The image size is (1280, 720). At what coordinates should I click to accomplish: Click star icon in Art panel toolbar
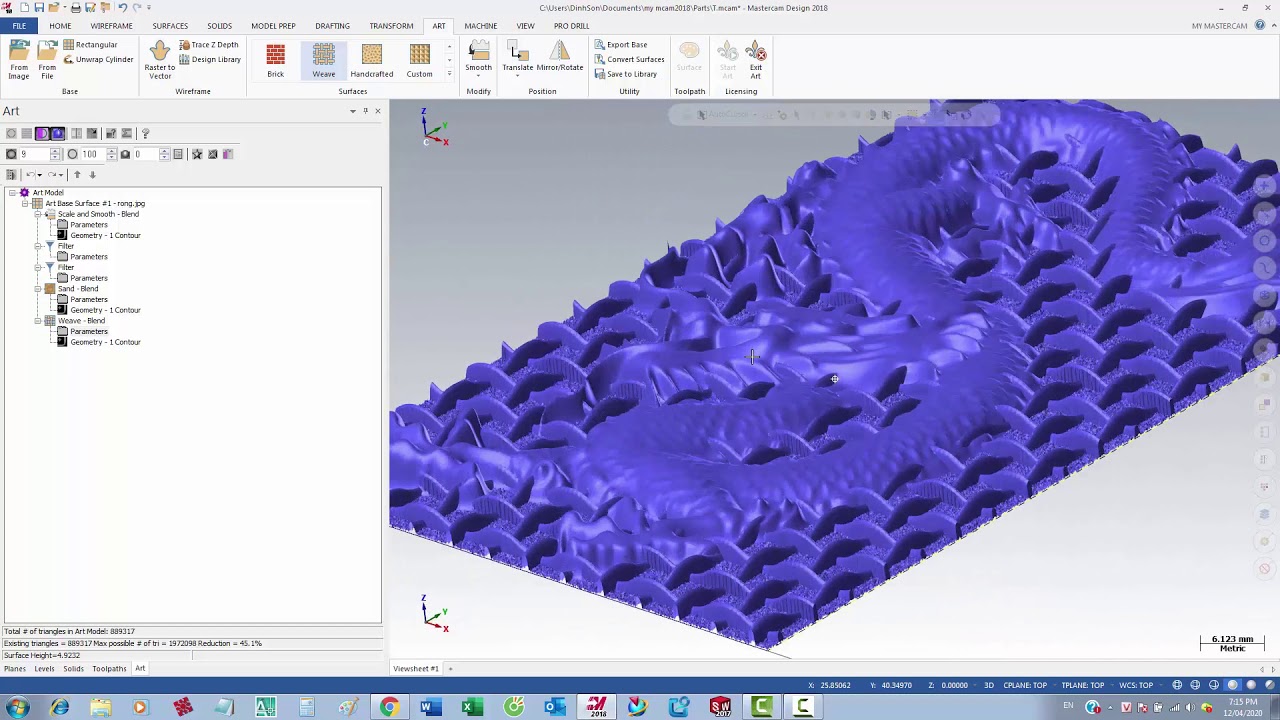click(x=197, y=154)
